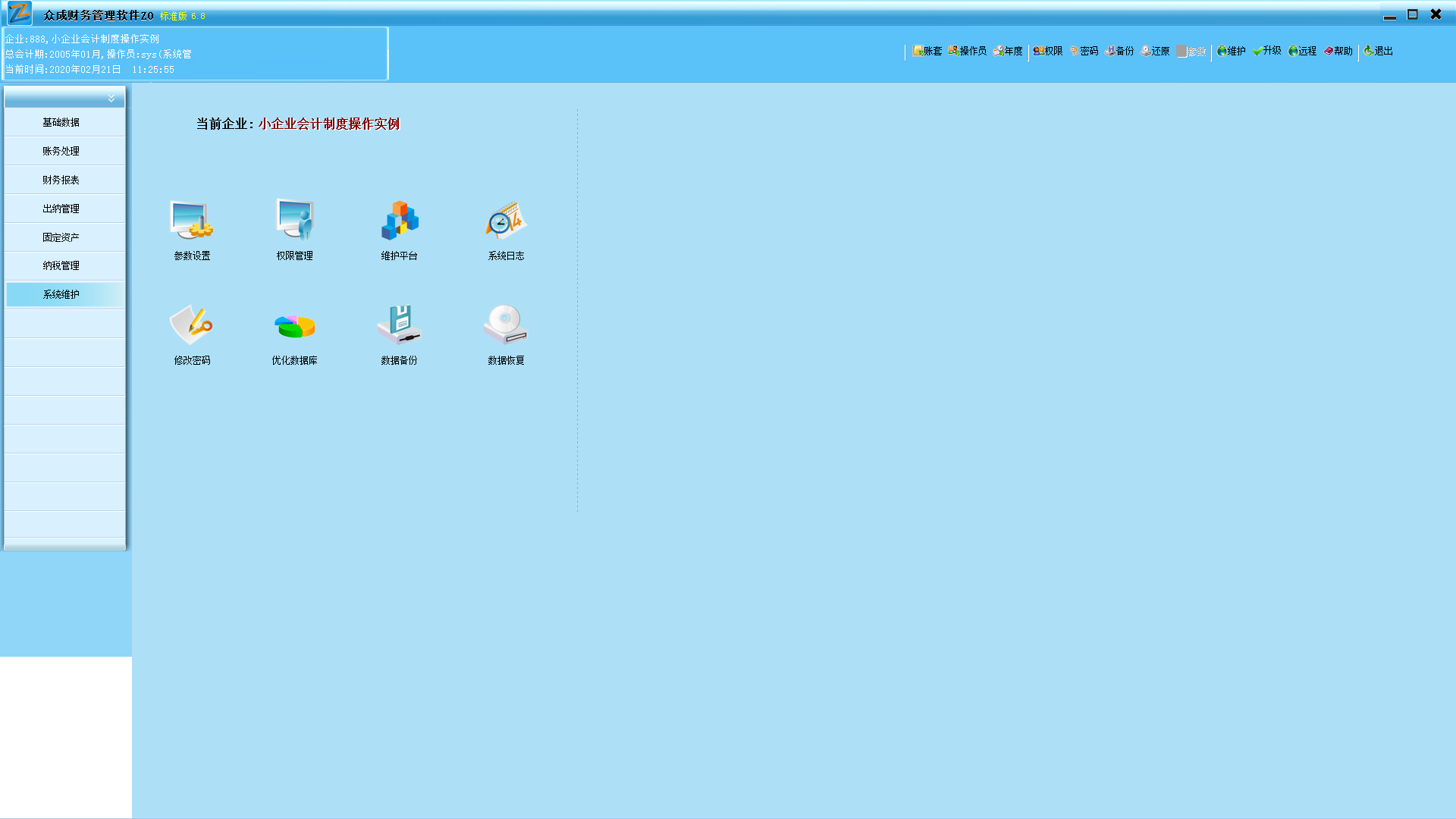Screen dimensions: 1456x819
Task: Open 维护 maintenance toolbar item
Action: tap(1232, 51)
